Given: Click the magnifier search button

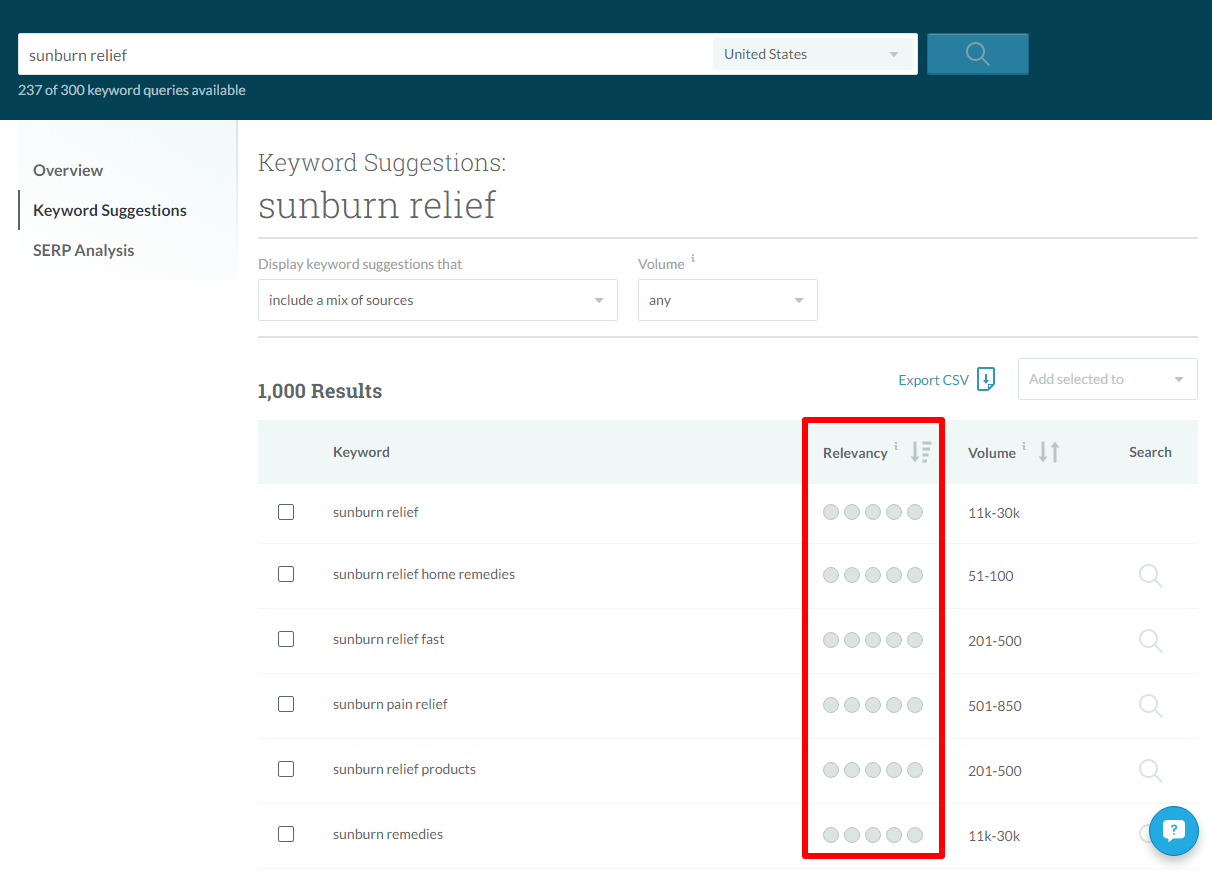Looking at the screenshot, I should (x=977, y=54).
